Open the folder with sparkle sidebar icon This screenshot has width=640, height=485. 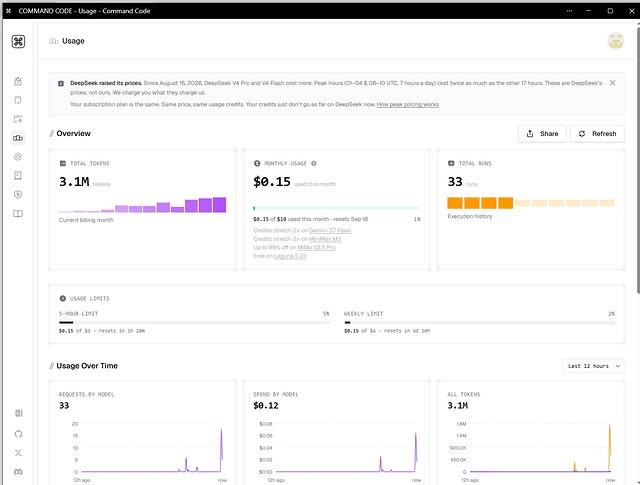click(18, 119)
